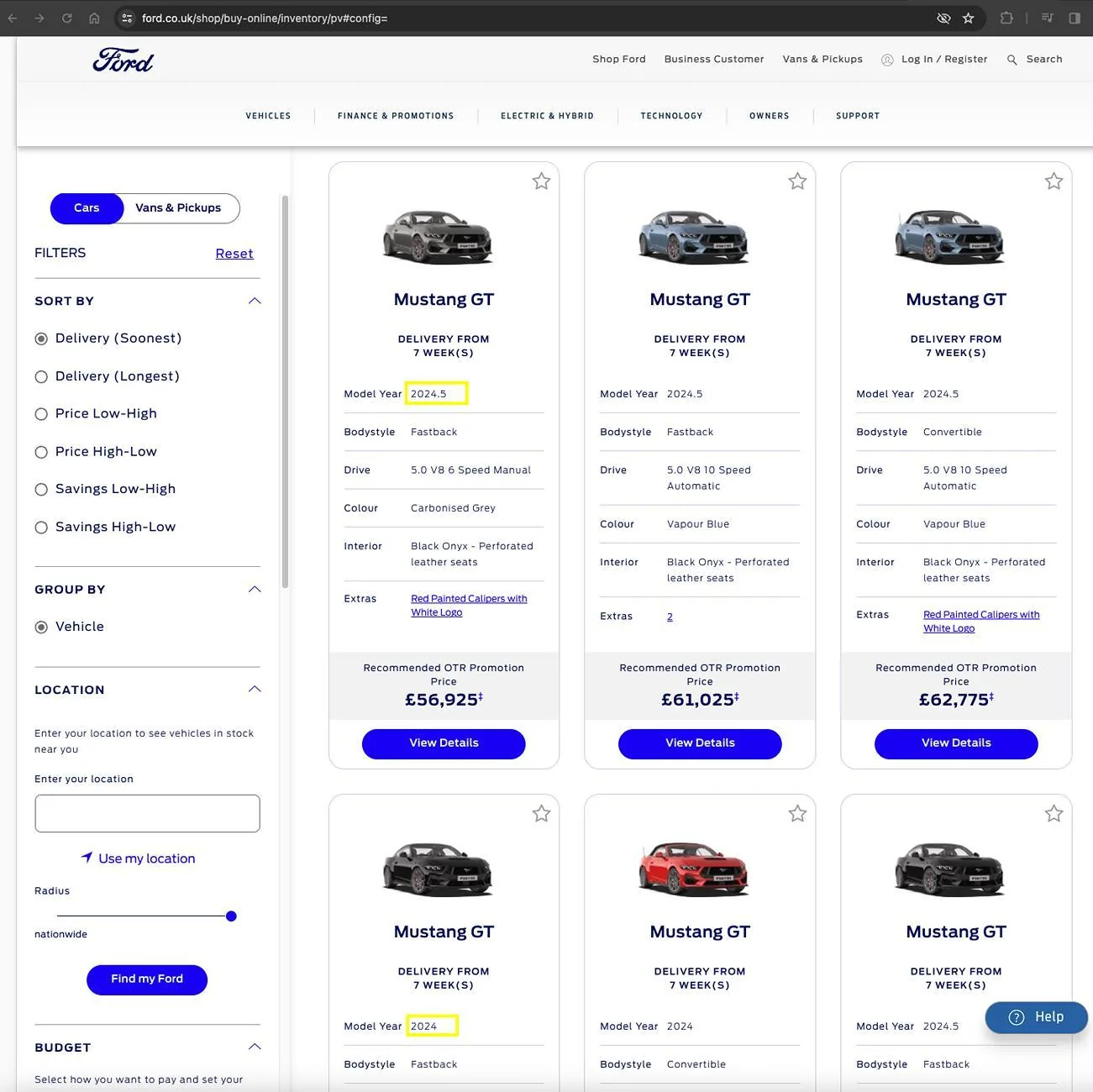Viewport: 1093px width, 1092px height.
Task: Open the Vehicles menu
Action: pos(268,116)
